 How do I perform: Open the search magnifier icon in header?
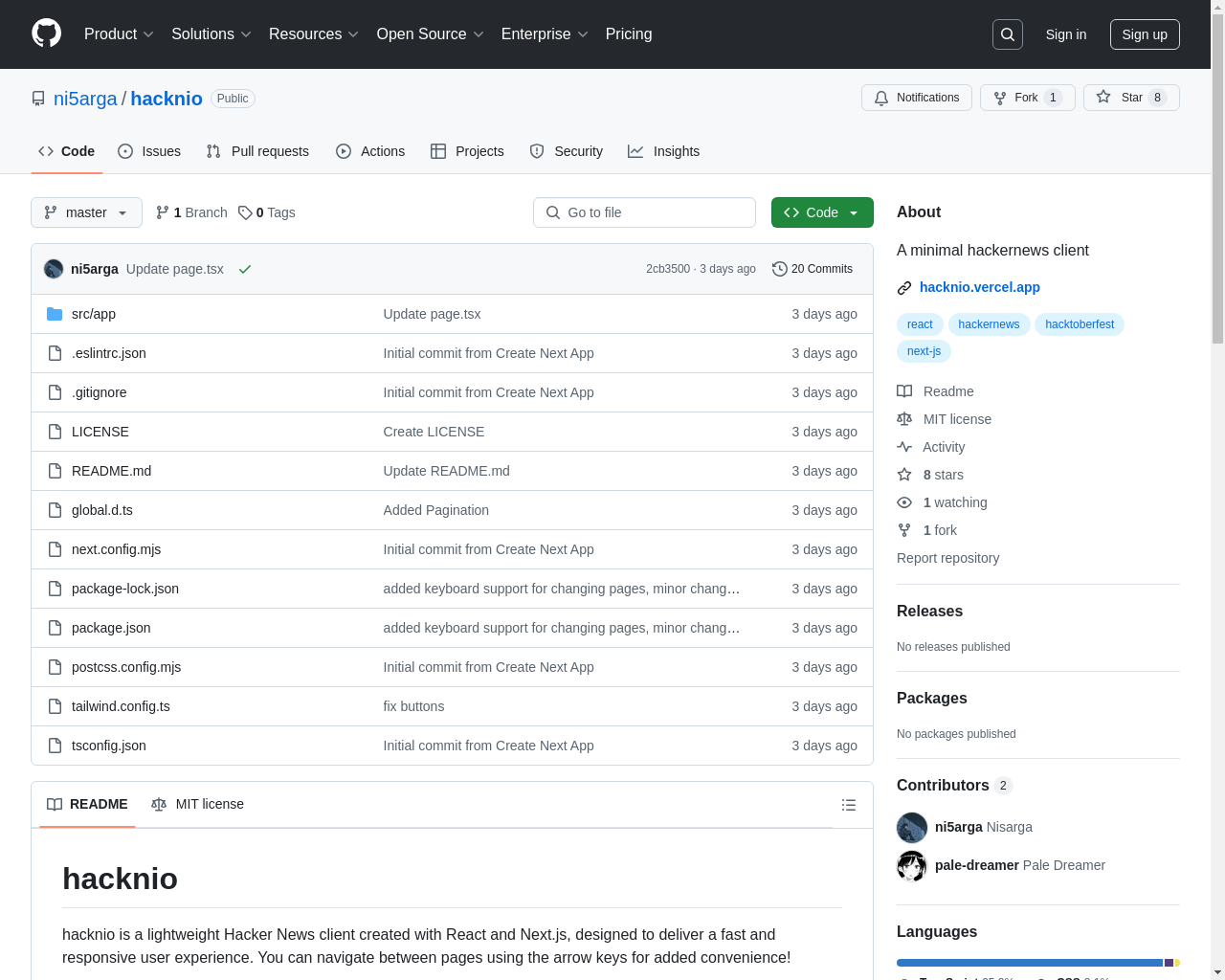tap(1008, 34)
